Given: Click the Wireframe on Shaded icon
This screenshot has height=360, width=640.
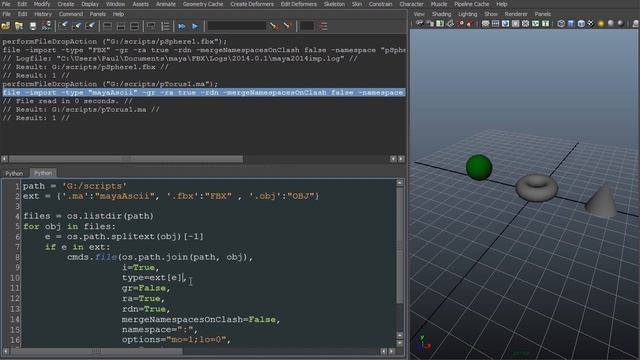Looking at the screenshot, I should (581, 24).
